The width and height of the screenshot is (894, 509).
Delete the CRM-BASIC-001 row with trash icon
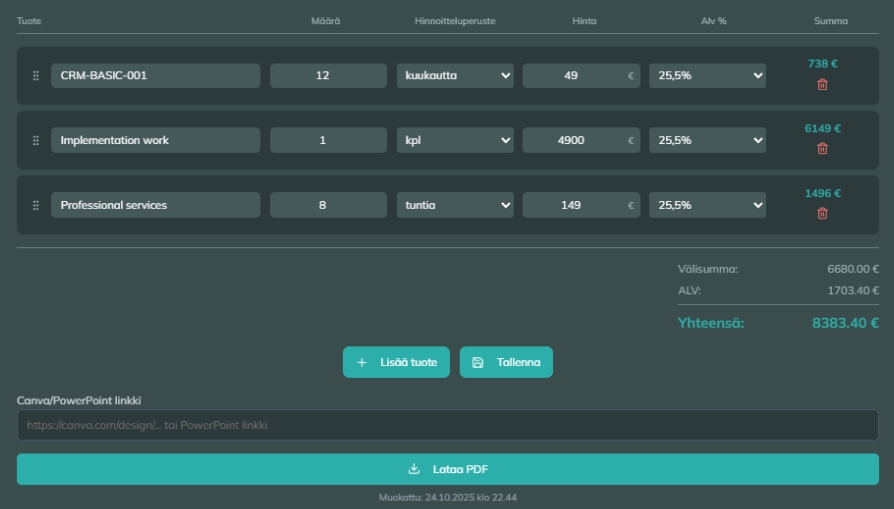(x=822, y=85)
